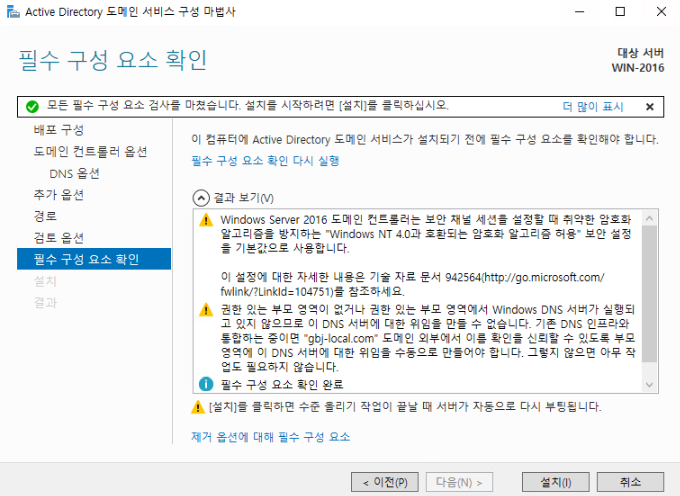Click the results list vertical scrollbar thumb
The width and height of the screenshot is (680, 496).
[x=649, y=294]
